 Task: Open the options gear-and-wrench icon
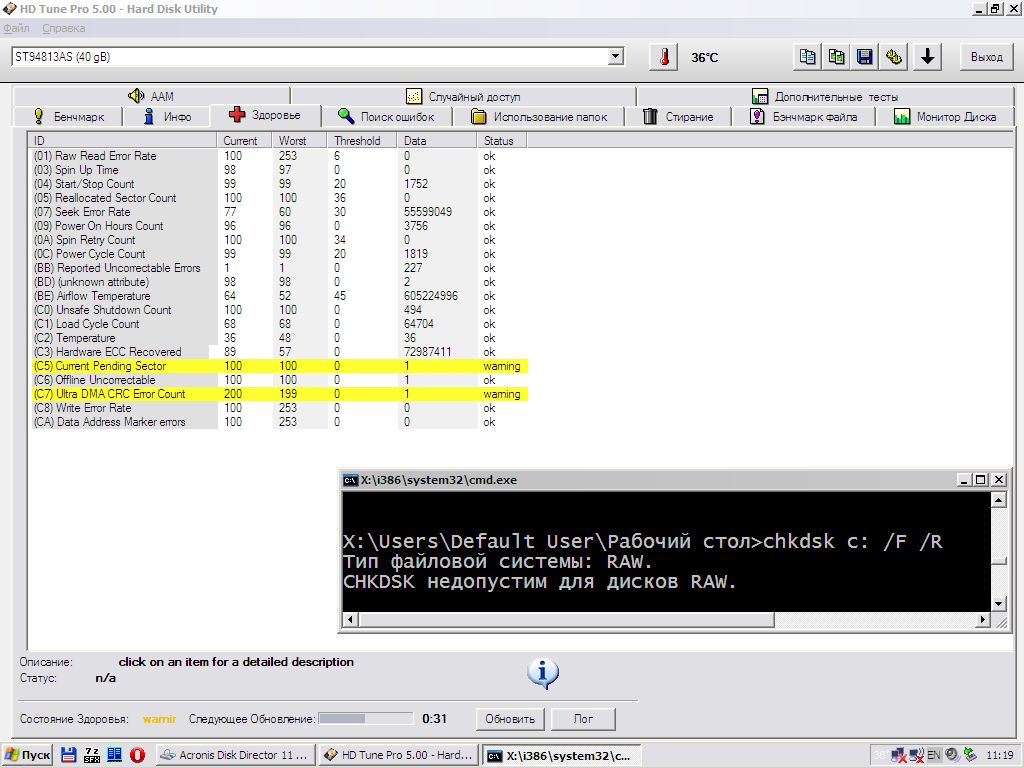point(894,57)
